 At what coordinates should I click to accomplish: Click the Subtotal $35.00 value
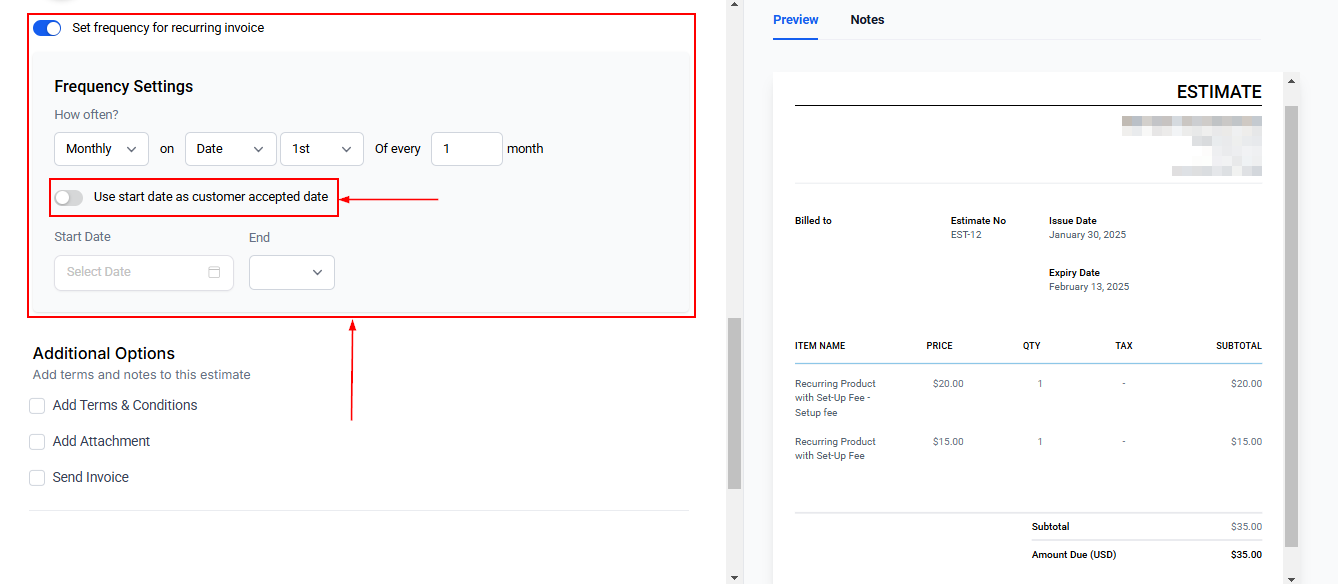tap(1246, 527)
